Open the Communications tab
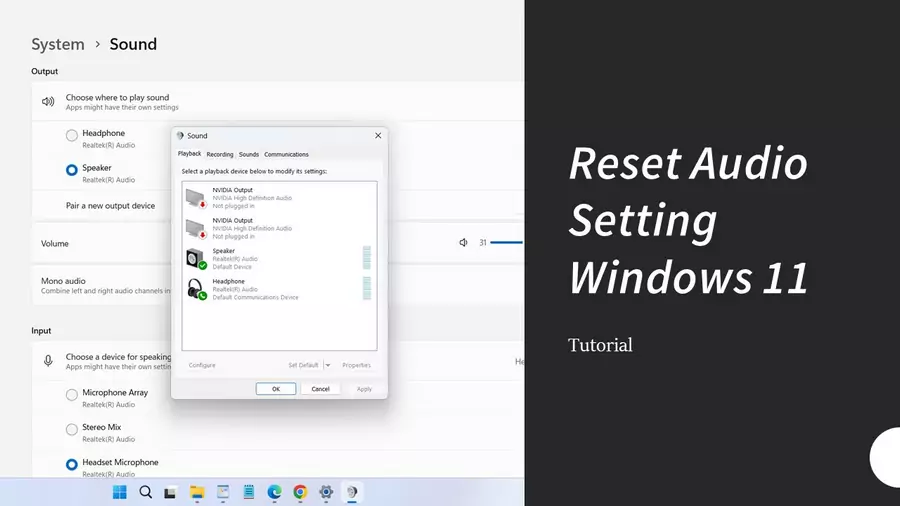This screenshot has height=506, width=900. coord(286,154)
